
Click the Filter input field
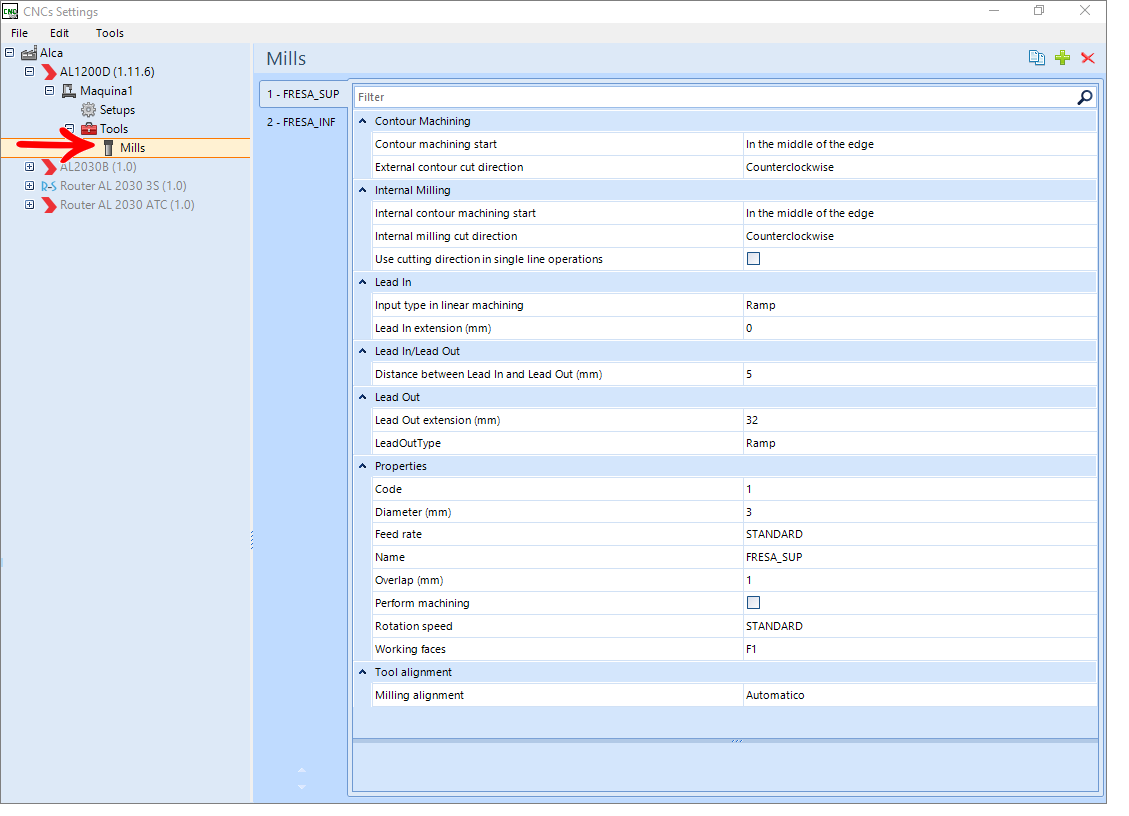click(x=714, y=97)
